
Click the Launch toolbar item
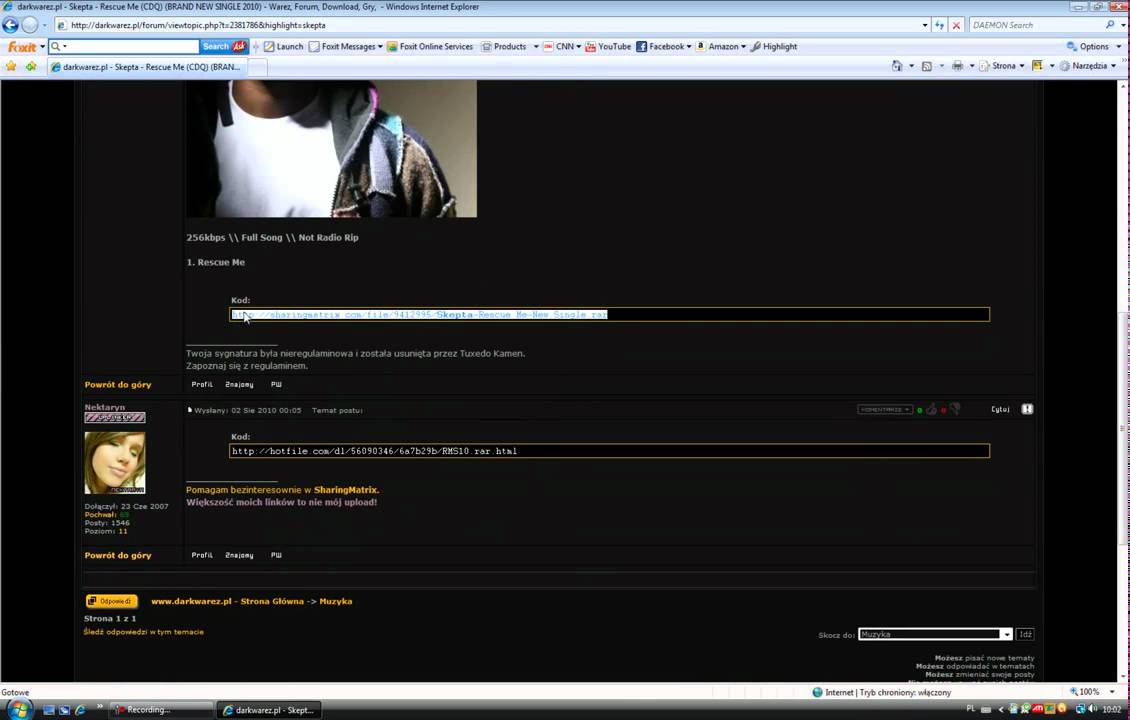[x=283, y=46]
